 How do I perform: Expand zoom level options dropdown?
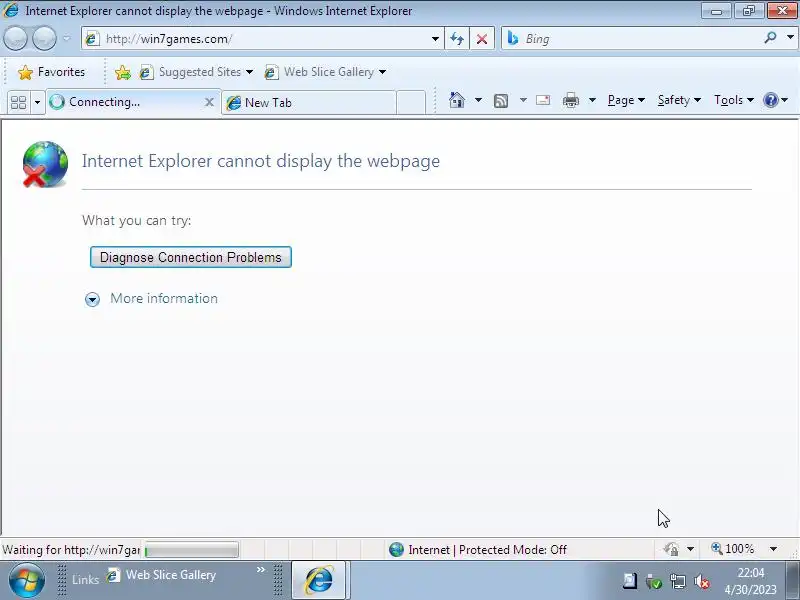pos(773,549)
